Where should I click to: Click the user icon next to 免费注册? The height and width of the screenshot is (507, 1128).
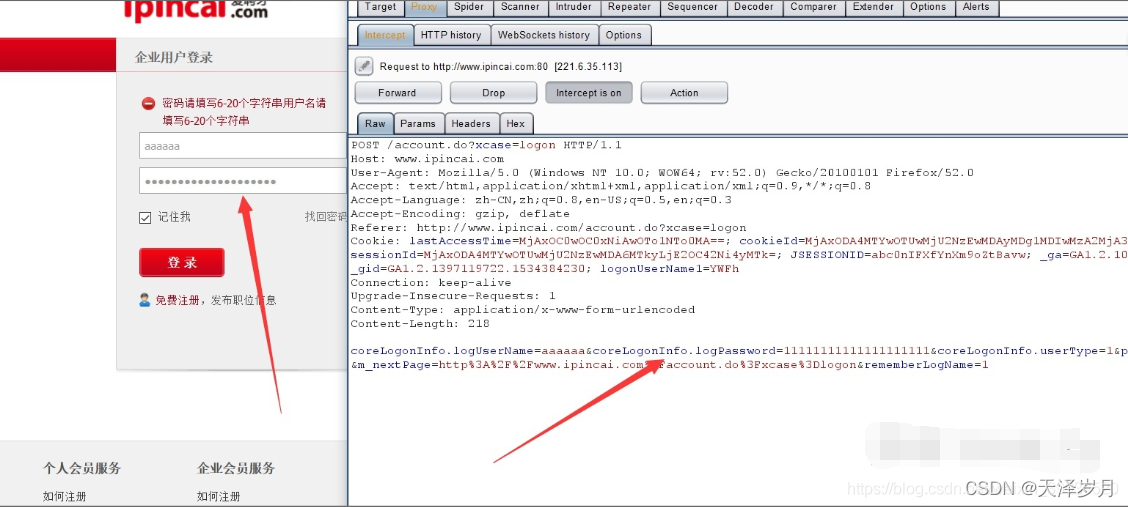coord(145,300)
